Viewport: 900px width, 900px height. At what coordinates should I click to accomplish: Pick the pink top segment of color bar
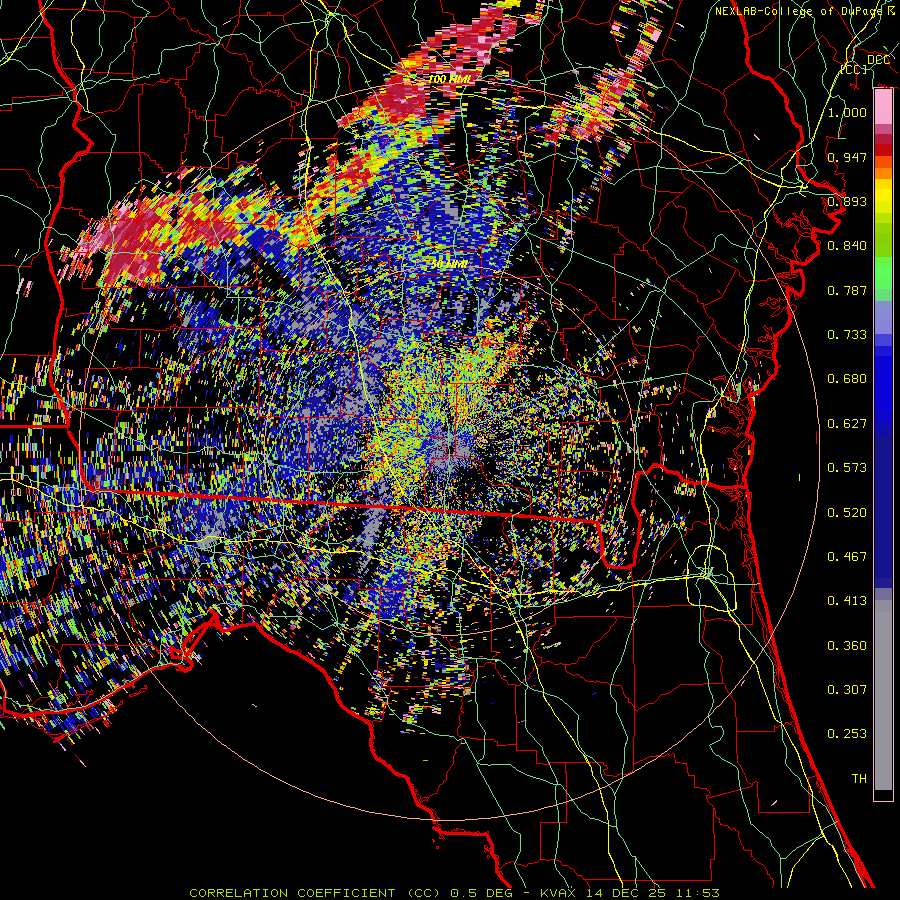(x=883, y=106)
